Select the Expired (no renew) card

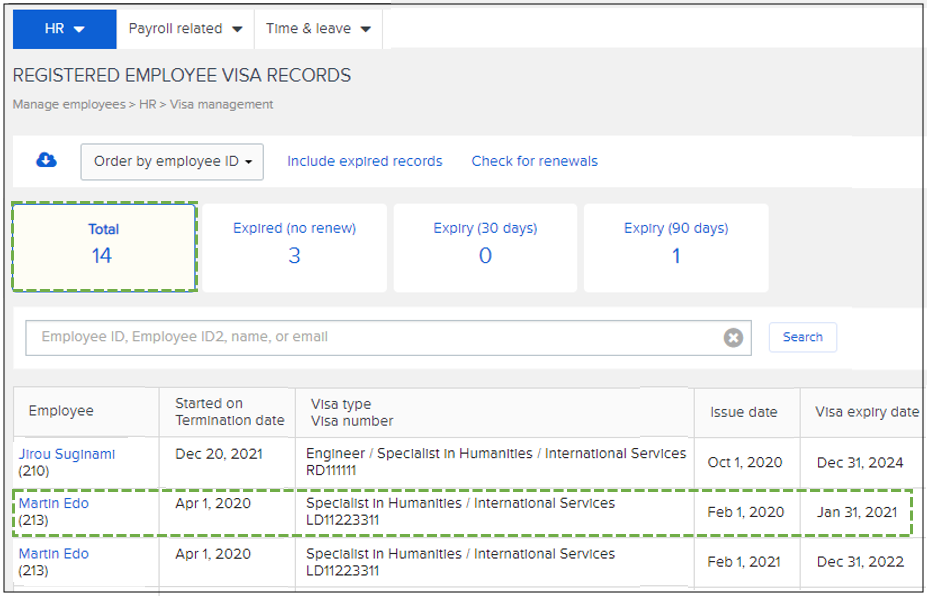[x=294, y=247]
